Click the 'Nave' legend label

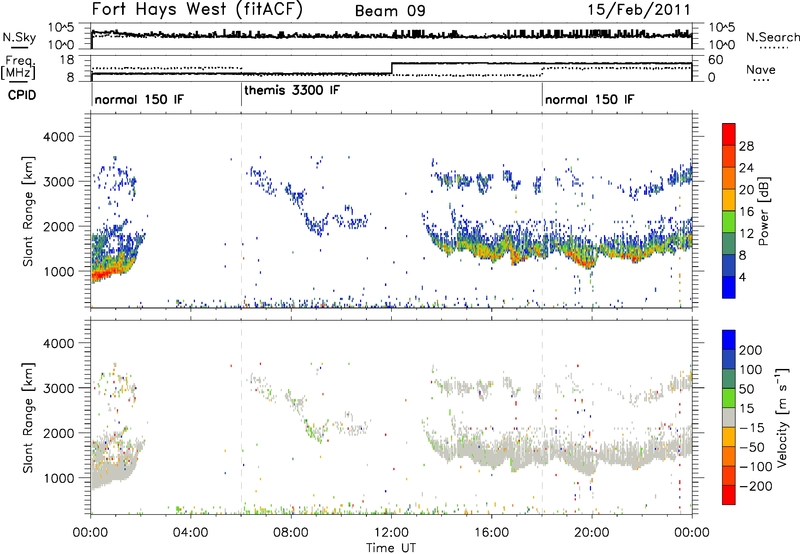761,69
